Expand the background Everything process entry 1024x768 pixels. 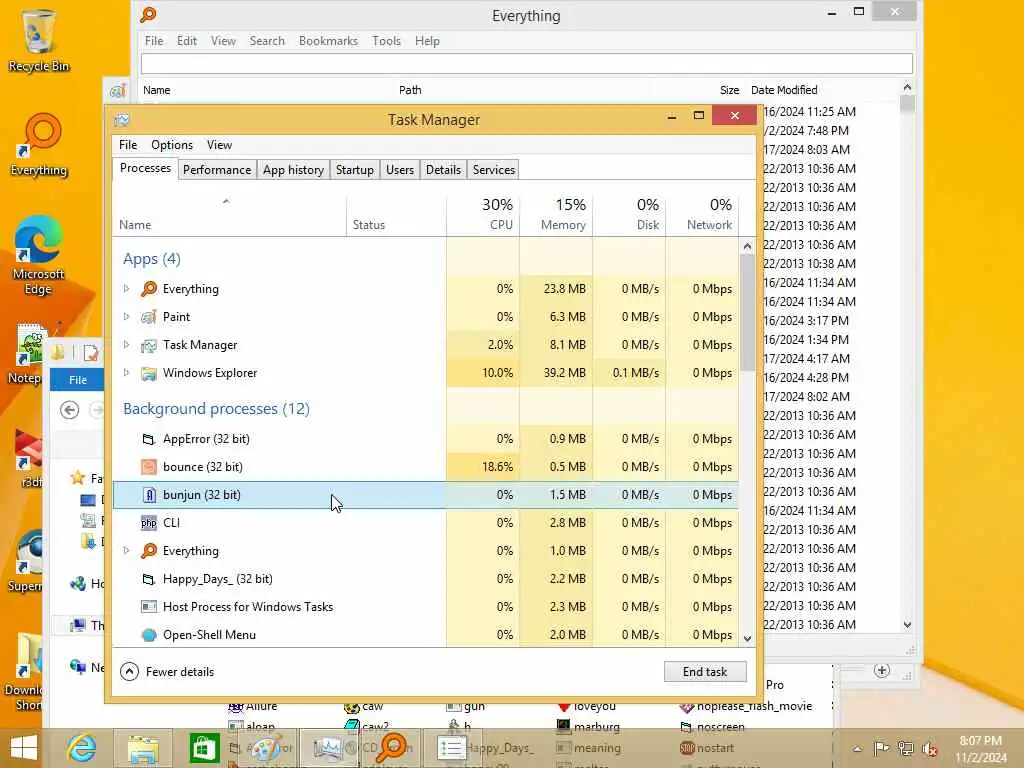coord(127,551)
